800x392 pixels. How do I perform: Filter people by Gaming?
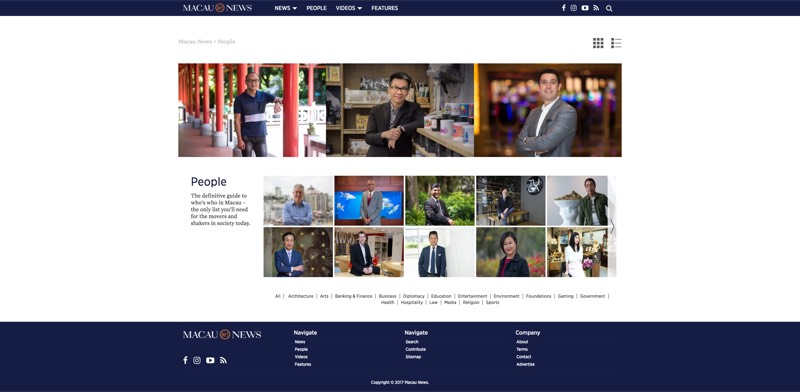tap(565, 296)
